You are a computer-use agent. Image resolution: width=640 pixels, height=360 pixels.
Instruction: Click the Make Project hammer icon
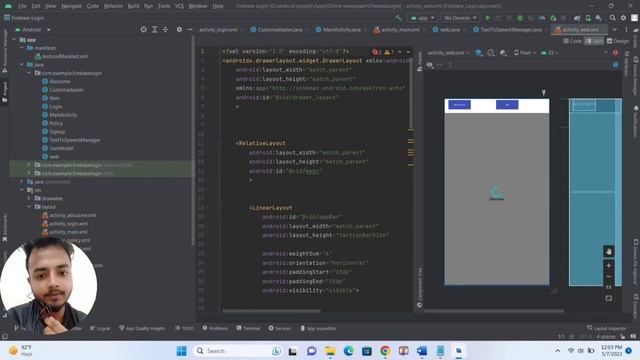click(x=398, y=18)
